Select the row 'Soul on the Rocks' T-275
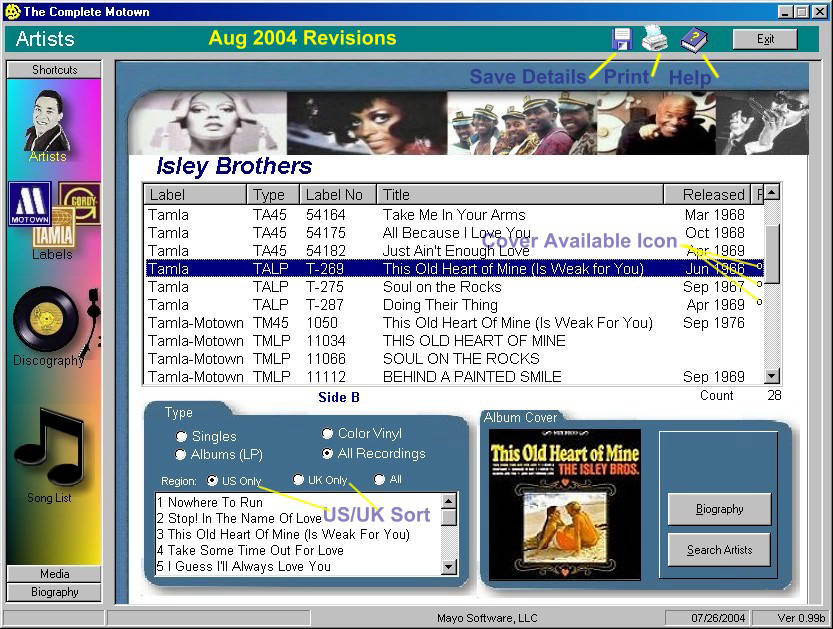Image resolution: width=833 pixels, height=629 pixels. pyautogui.click(x=454, y=287)
